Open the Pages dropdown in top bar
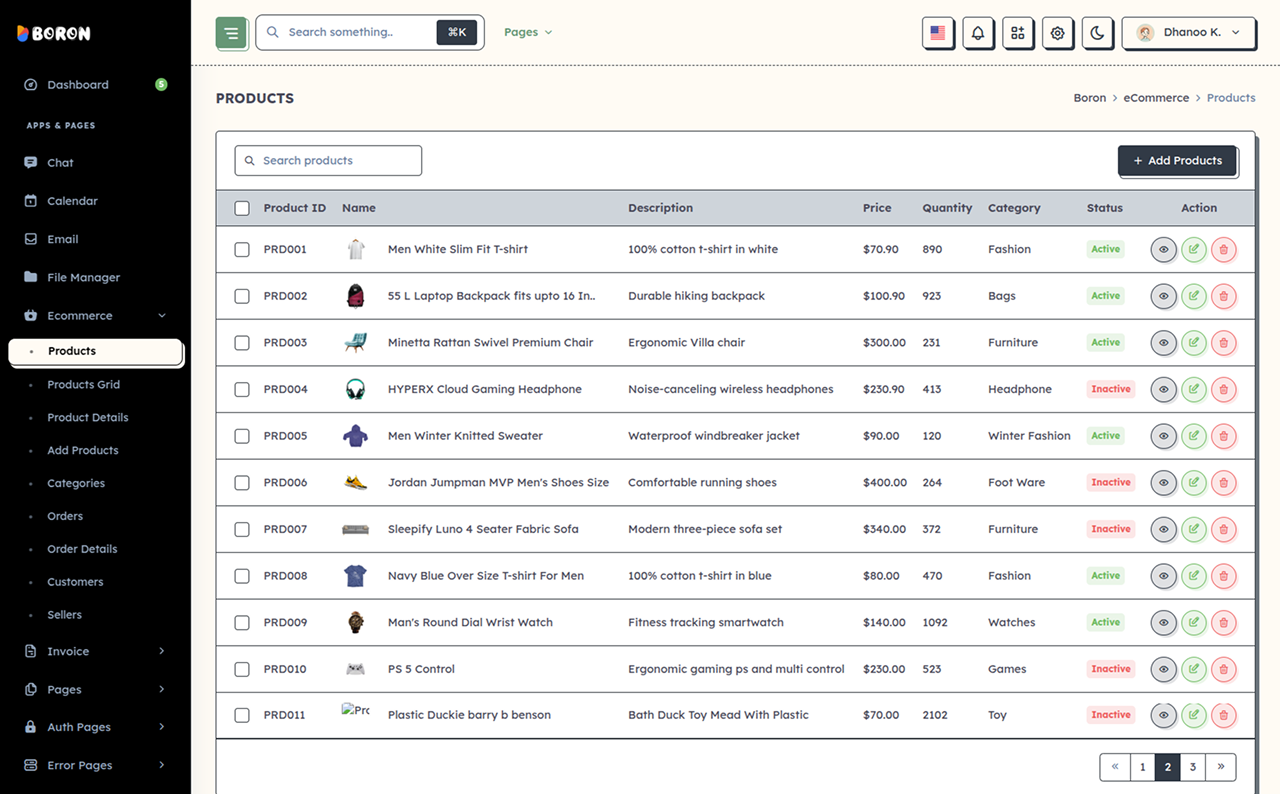 tap(528, 32)
